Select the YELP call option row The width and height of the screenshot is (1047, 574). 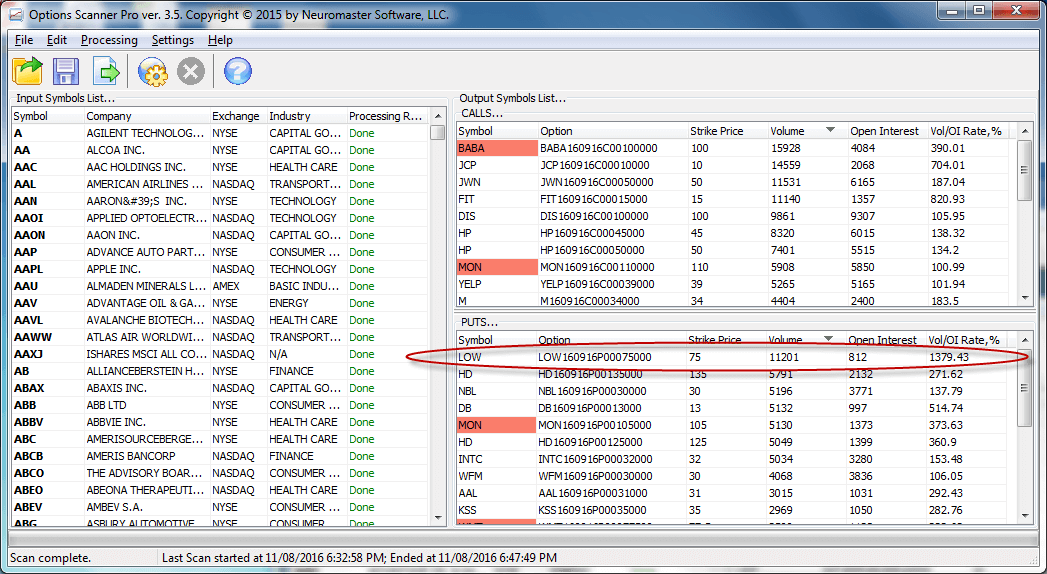732,284
